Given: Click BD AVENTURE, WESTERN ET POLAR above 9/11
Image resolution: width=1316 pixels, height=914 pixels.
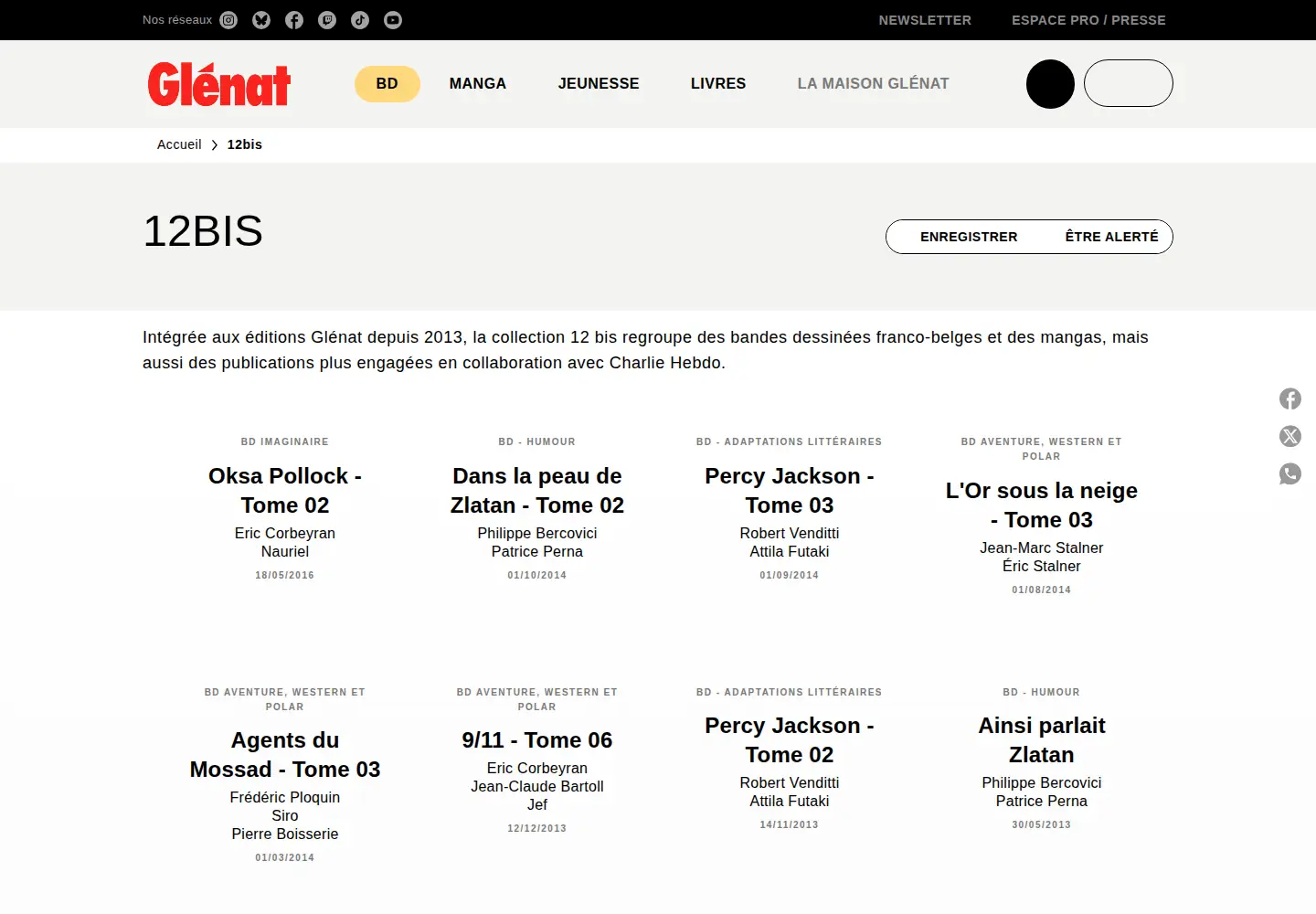Looking at the screenshot, I should (x=537, y=699).
